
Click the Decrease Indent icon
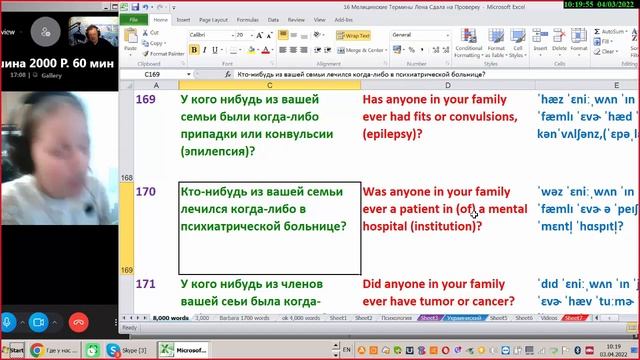318,50
